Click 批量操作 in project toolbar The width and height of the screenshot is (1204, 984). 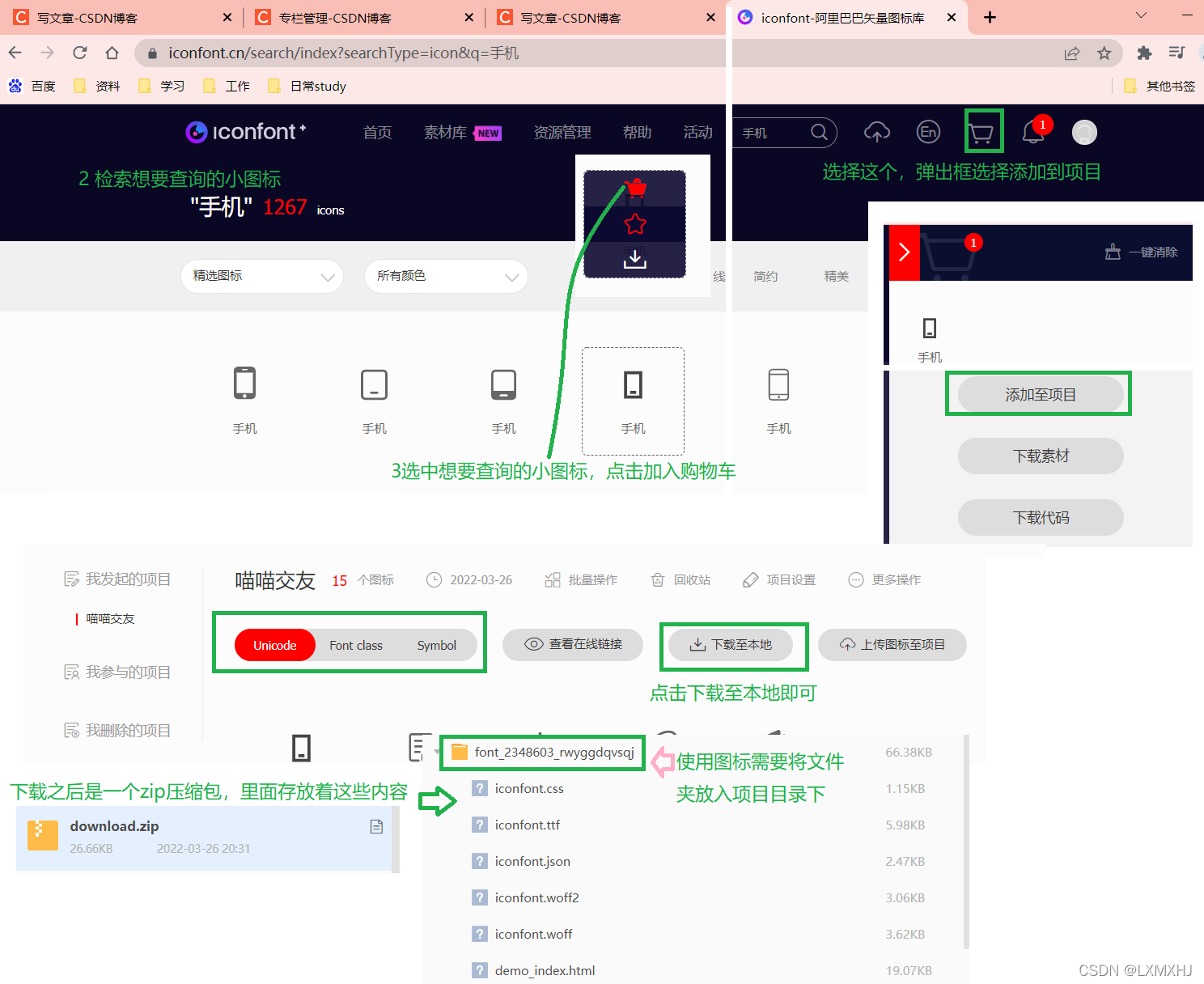point(581,579)
